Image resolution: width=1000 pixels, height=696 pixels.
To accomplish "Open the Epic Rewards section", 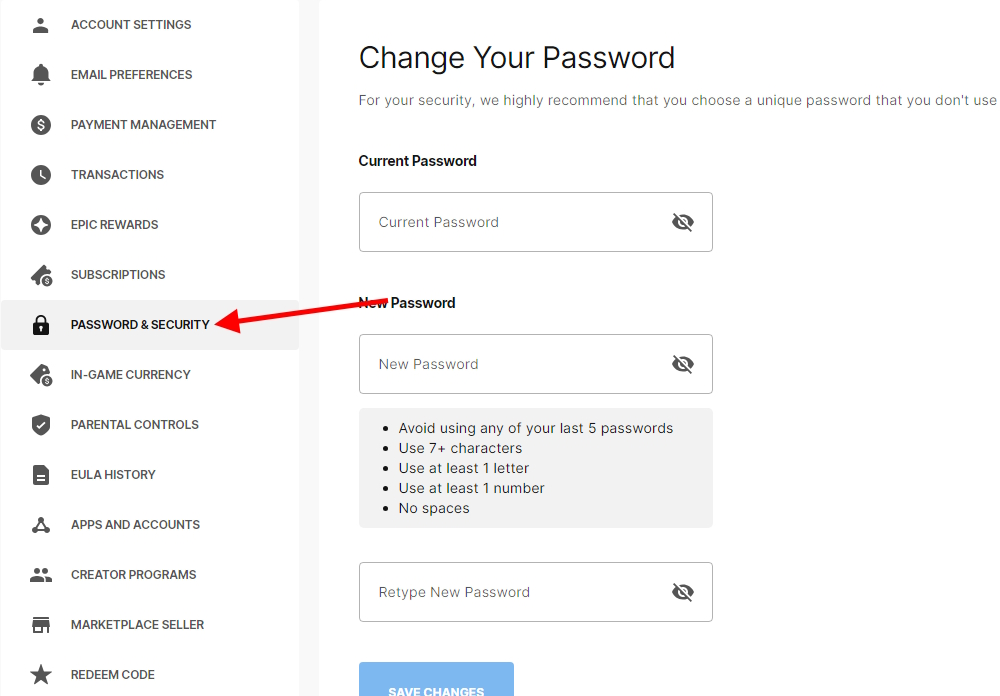I will [115, 224].
